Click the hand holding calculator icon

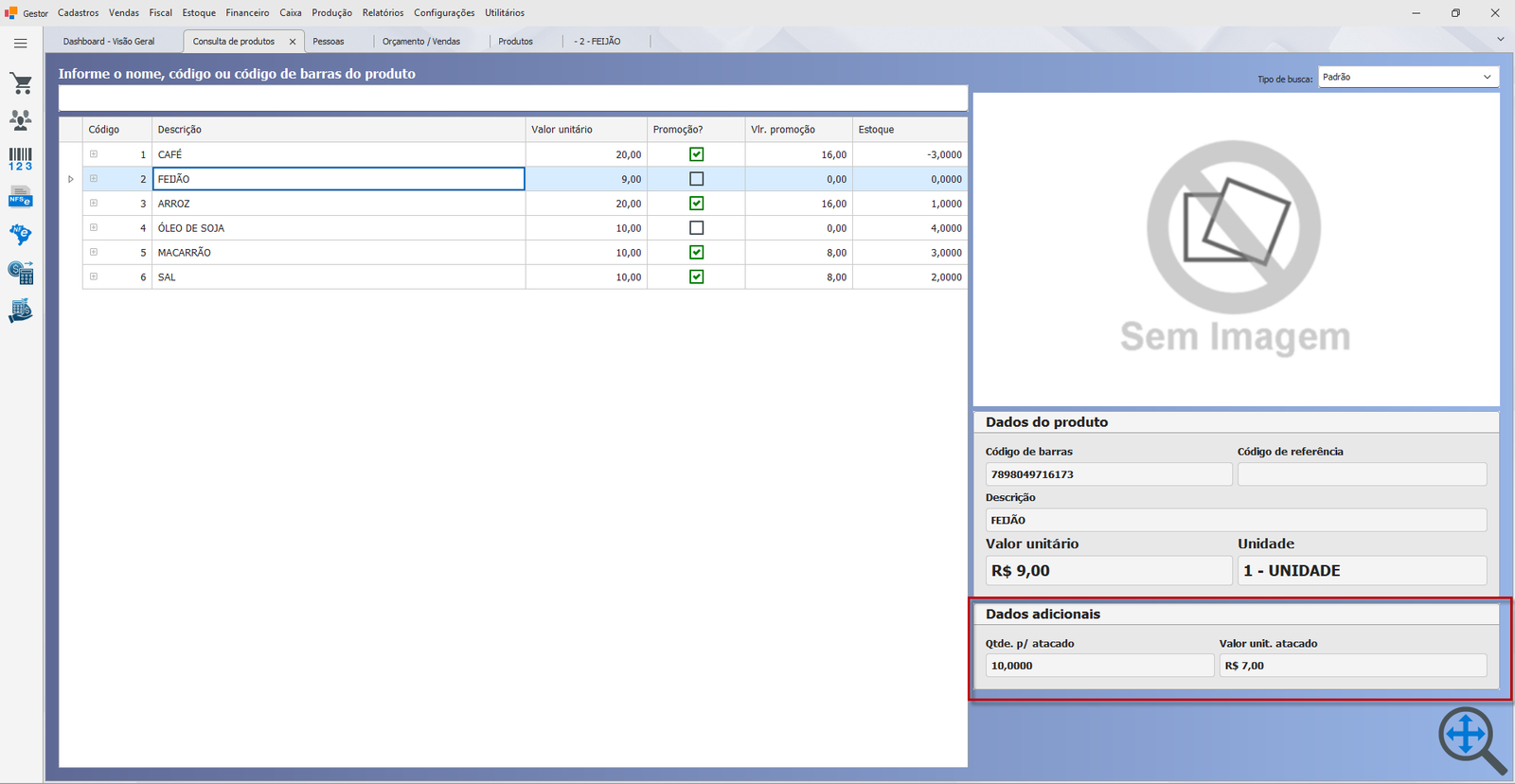[x=21, y=311]
